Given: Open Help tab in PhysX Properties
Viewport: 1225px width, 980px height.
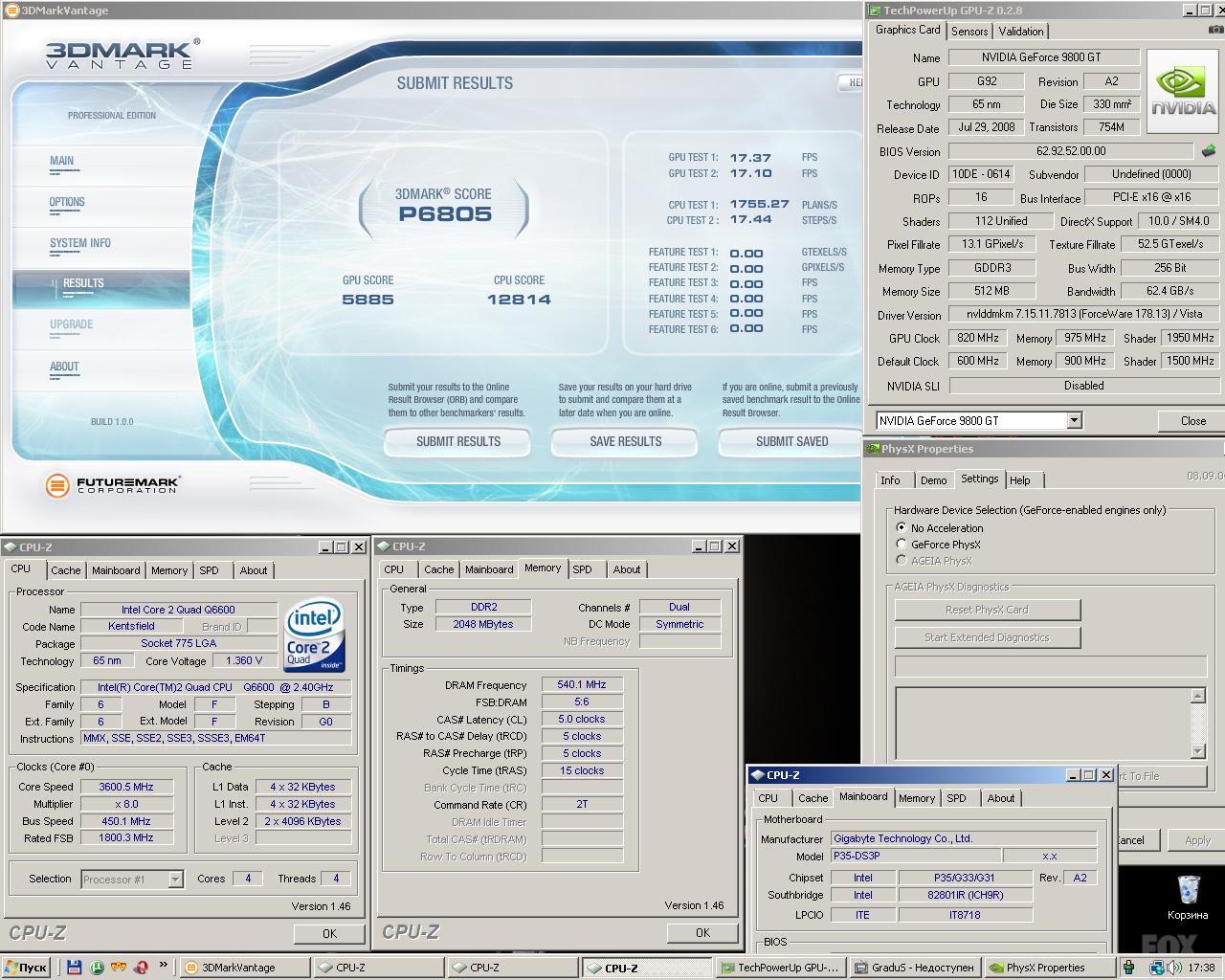Looking at the screenshot, I should click(1020, 479).
